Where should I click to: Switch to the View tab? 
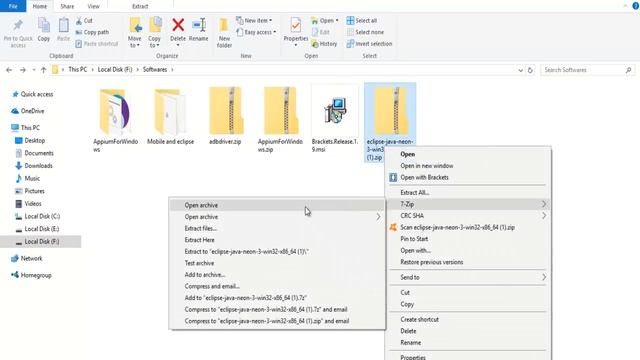(x=93, y=6)
